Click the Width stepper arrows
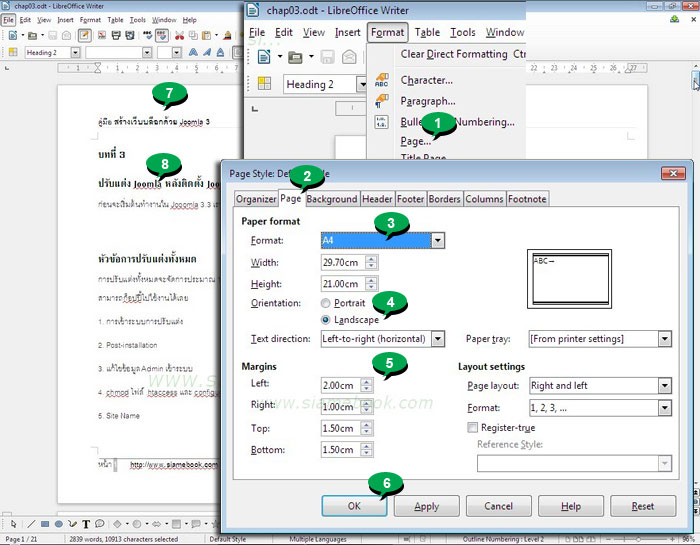The width and height of the screenshot is (700, 545). 371,262
